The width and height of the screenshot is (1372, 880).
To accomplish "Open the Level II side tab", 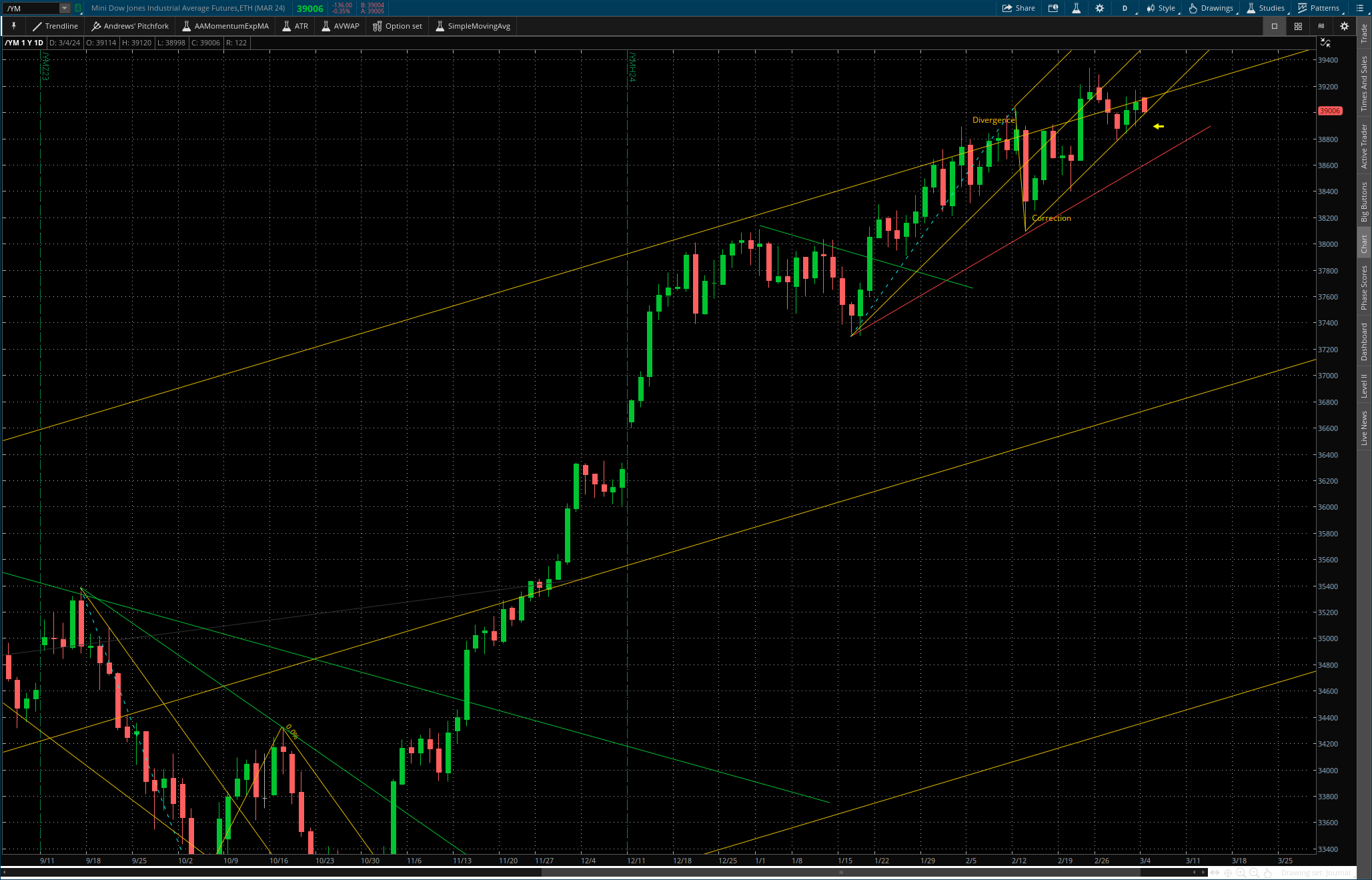I will click(1364, 386).
